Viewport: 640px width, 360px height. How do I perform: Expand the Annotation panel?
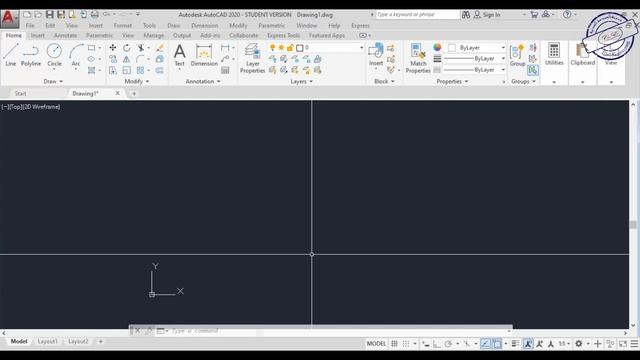203,82
